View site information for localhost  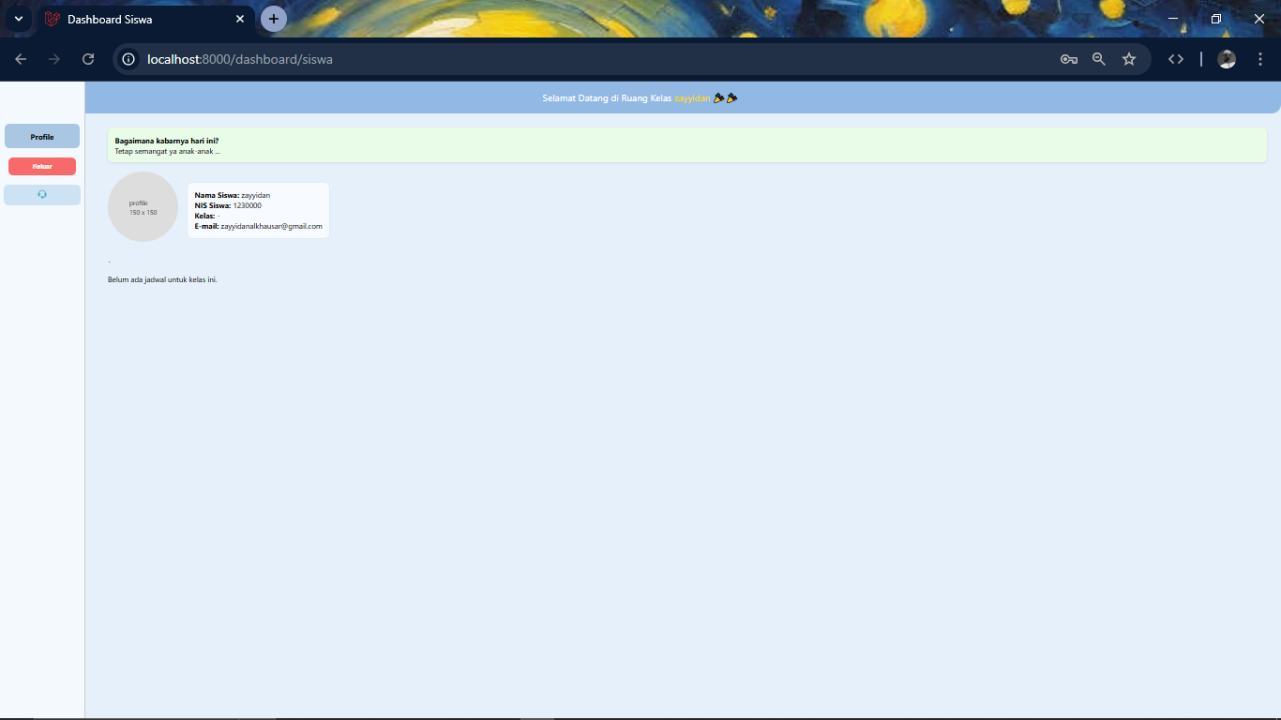129,59
